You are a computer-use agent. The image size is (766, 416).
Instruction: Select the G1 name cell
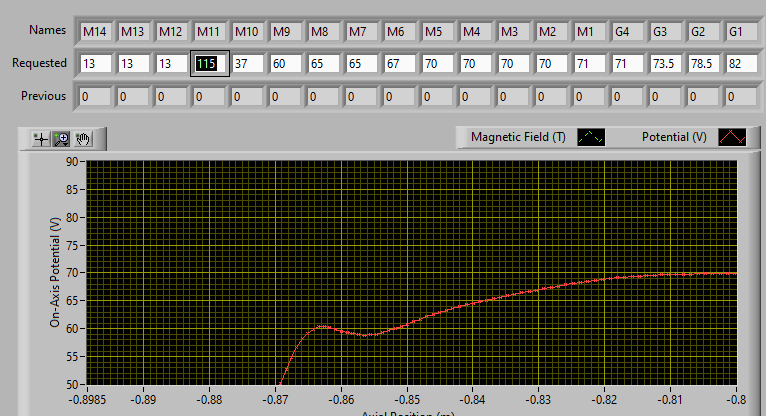coord(742,32)
